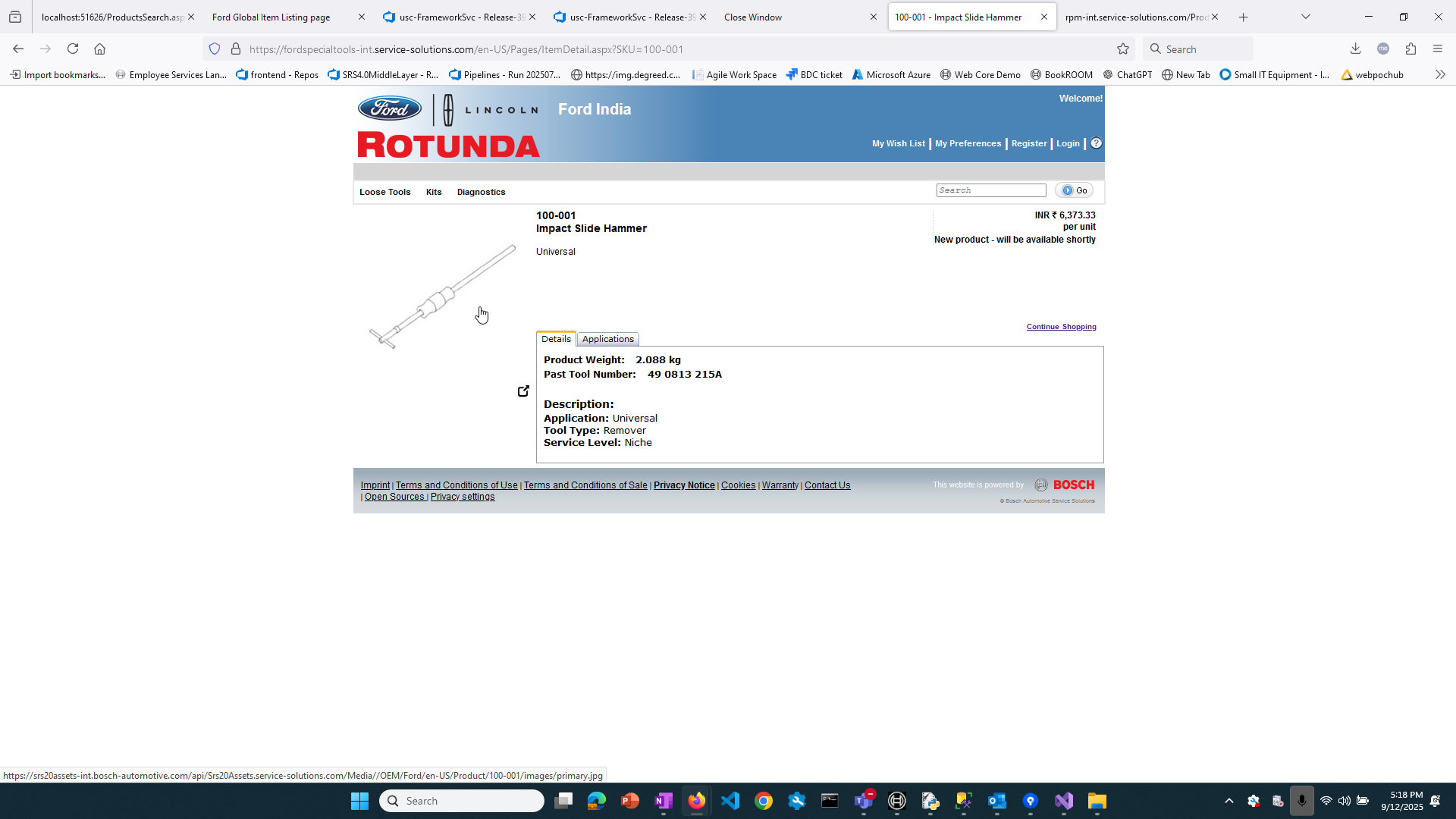Click the Rotunda site search field

pyautogui.click(x=990, y=190)
